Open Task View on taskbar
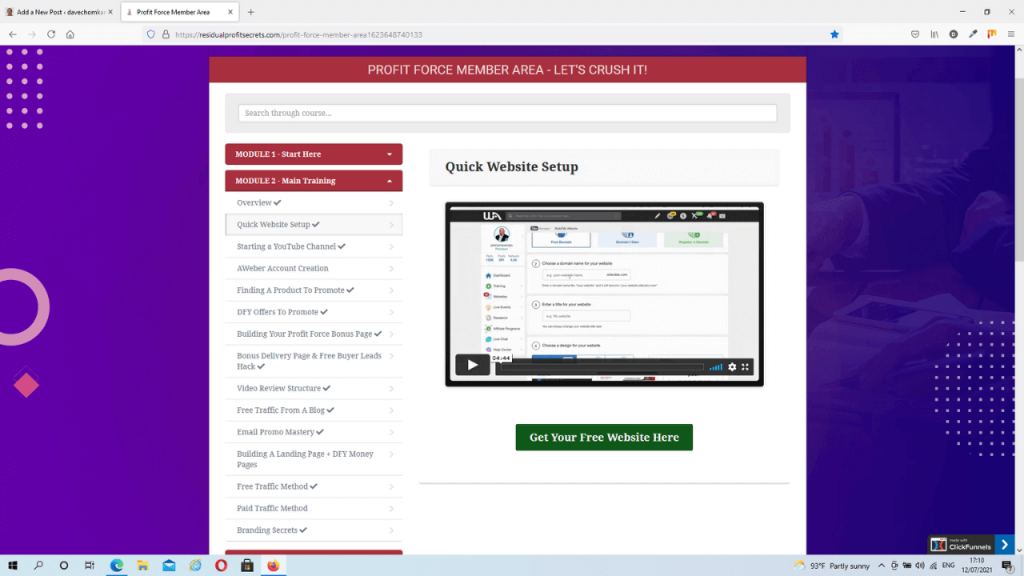This screenshot has width=1024, height=576. pos(89,566)
